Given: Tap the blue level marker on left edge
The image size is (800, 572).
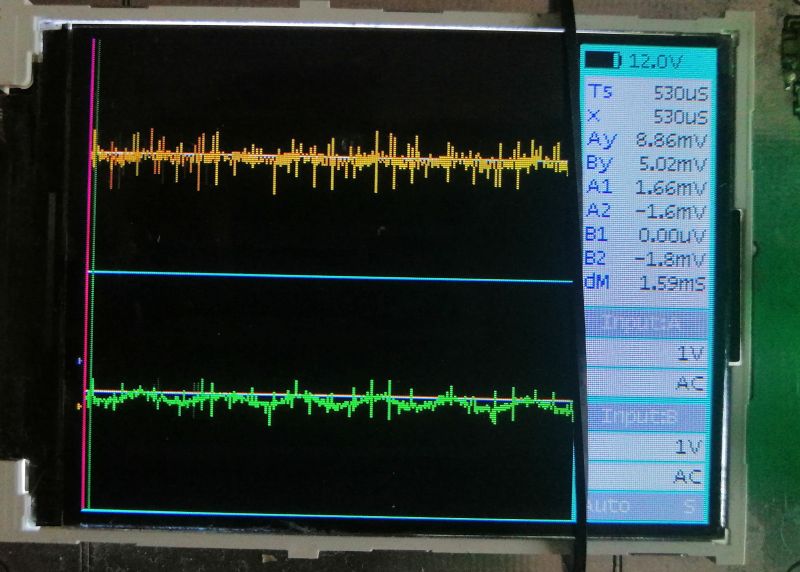Looking at the screenshot, I should 80,361.
